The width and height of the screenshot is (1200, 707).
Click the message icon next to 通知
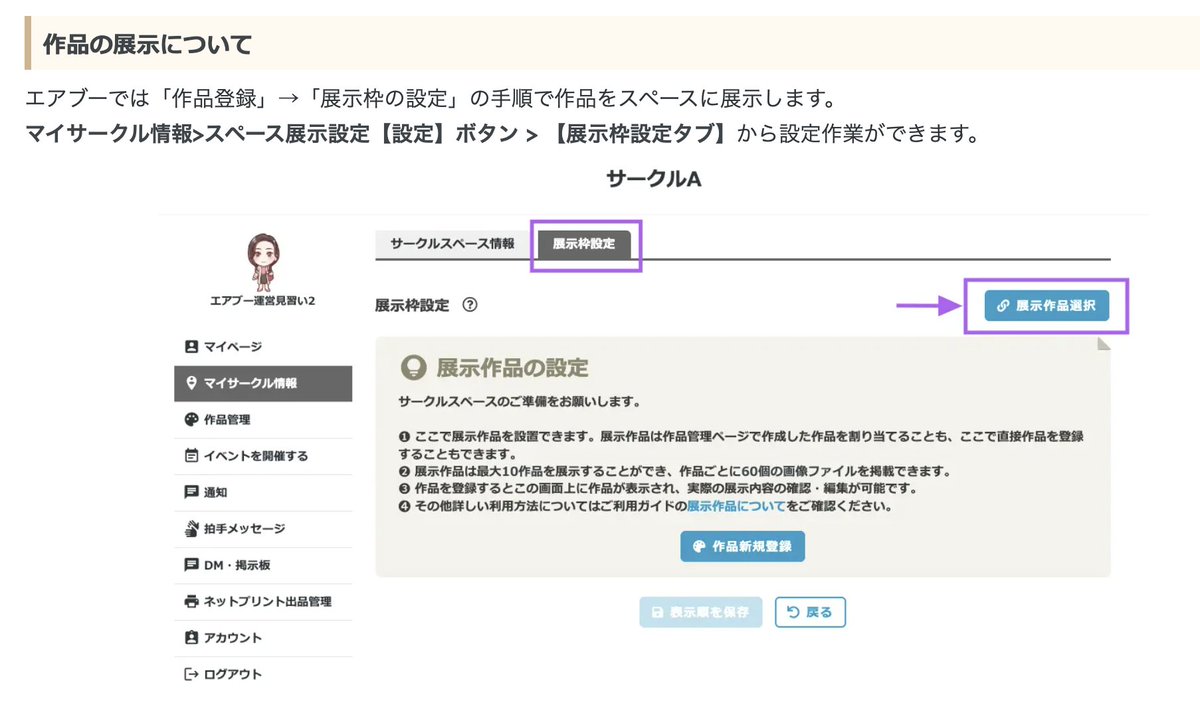point(191,492)
